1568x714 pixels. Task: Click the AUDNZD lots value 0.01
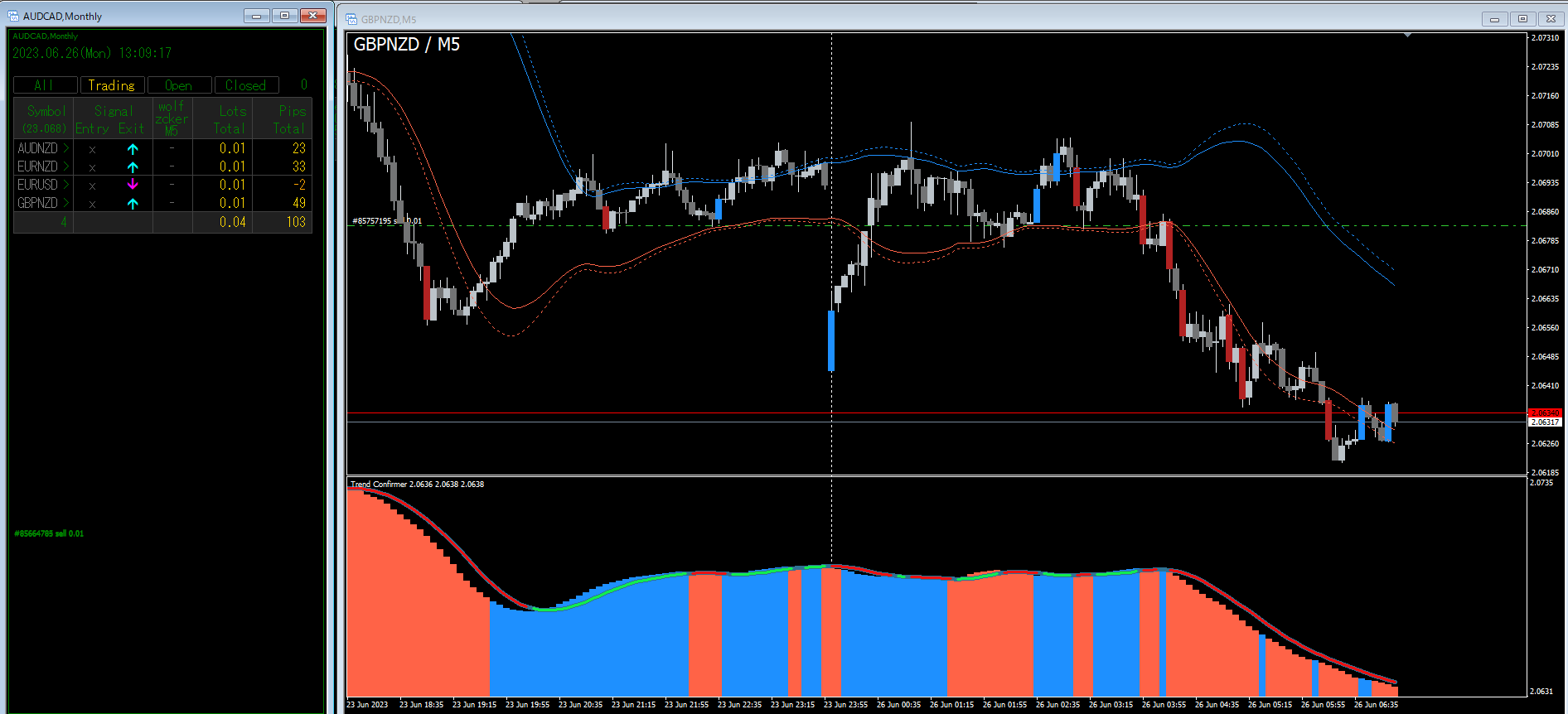point(233,148)
